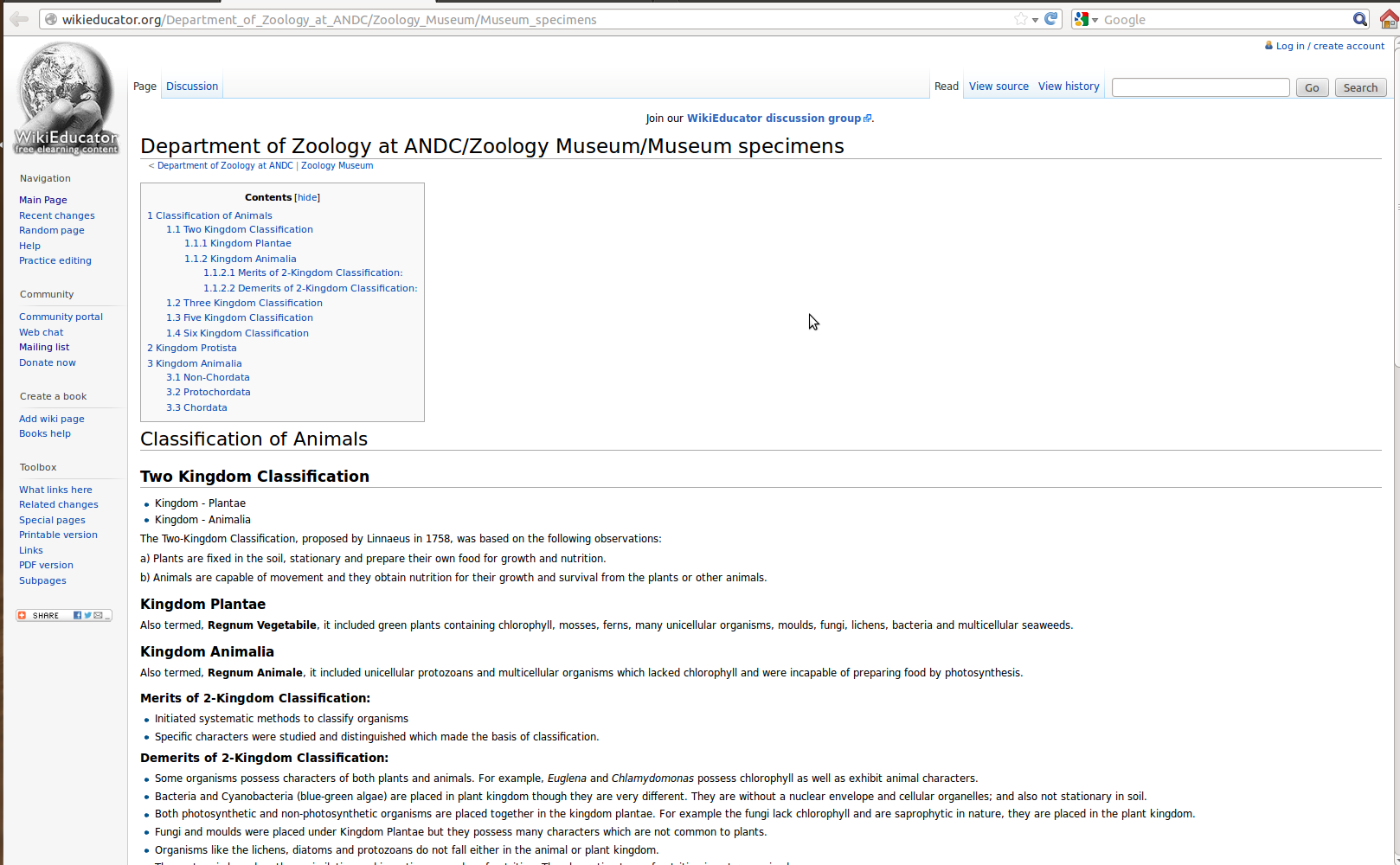Click the wiki Search button
This screenshot has height=865, width=1400.
1360,87
